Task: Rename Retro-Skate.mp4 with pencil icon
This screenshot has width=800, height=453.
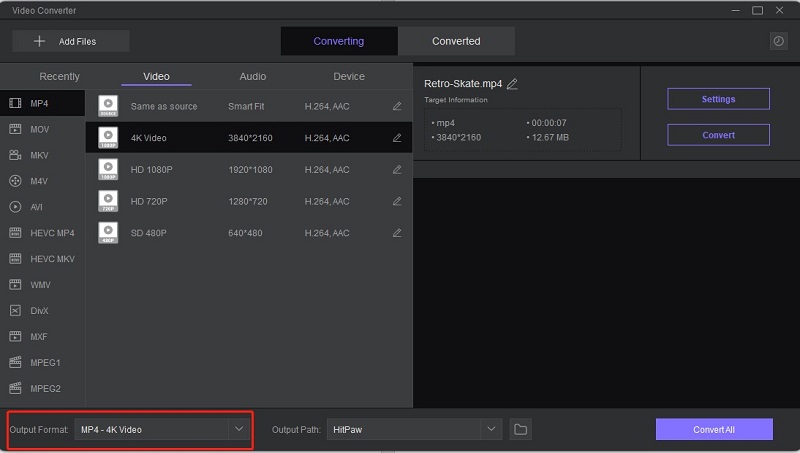Action: 512,84
